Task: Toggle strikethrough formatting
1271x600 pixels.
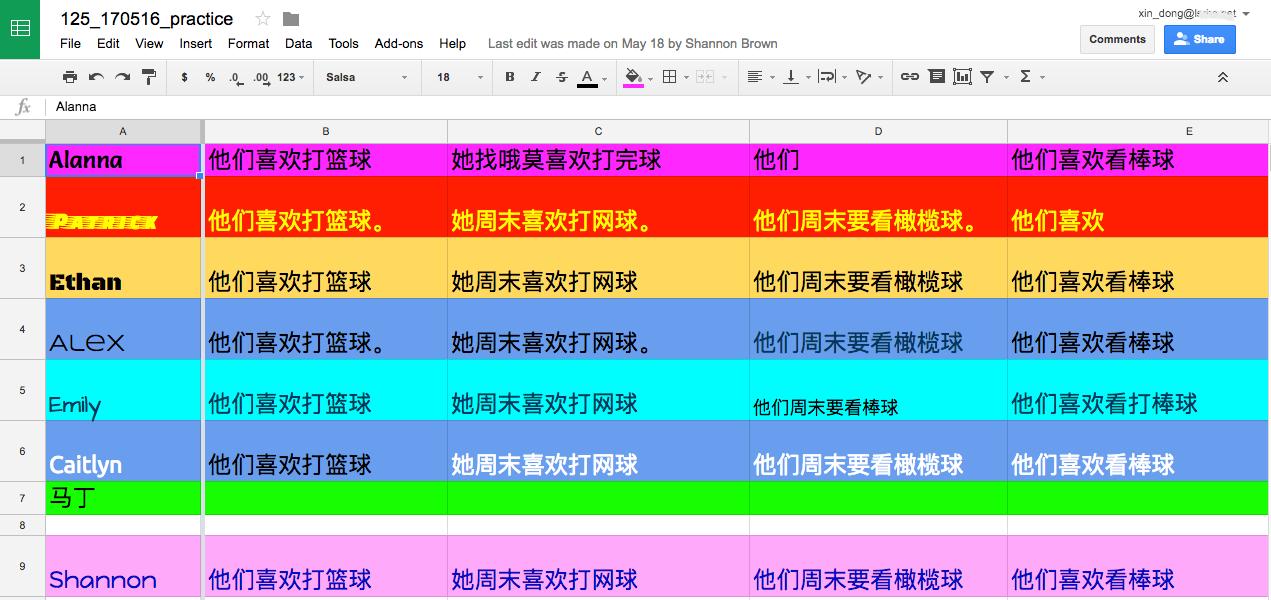Action: coord(561,76)
